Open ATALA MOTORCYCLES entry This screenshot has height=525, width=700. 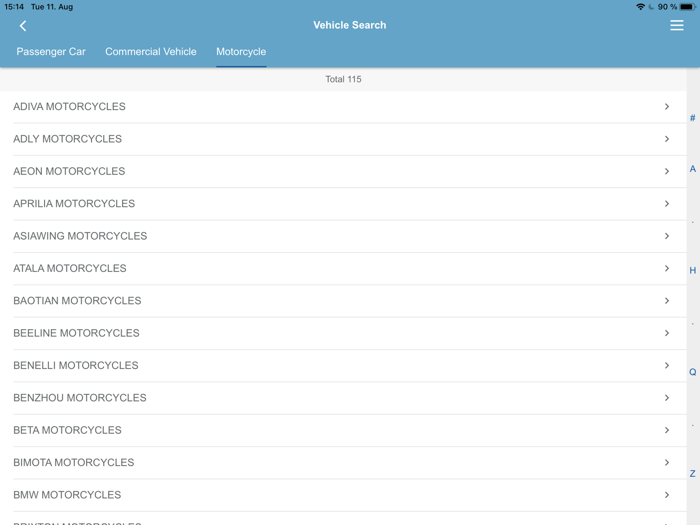[343, 268]
